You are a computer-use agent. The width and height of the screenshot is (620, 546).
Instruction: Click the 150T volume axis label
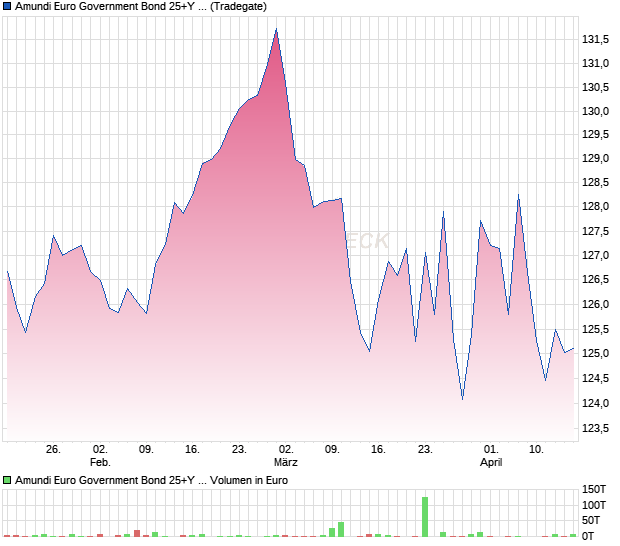click(594, 489)
